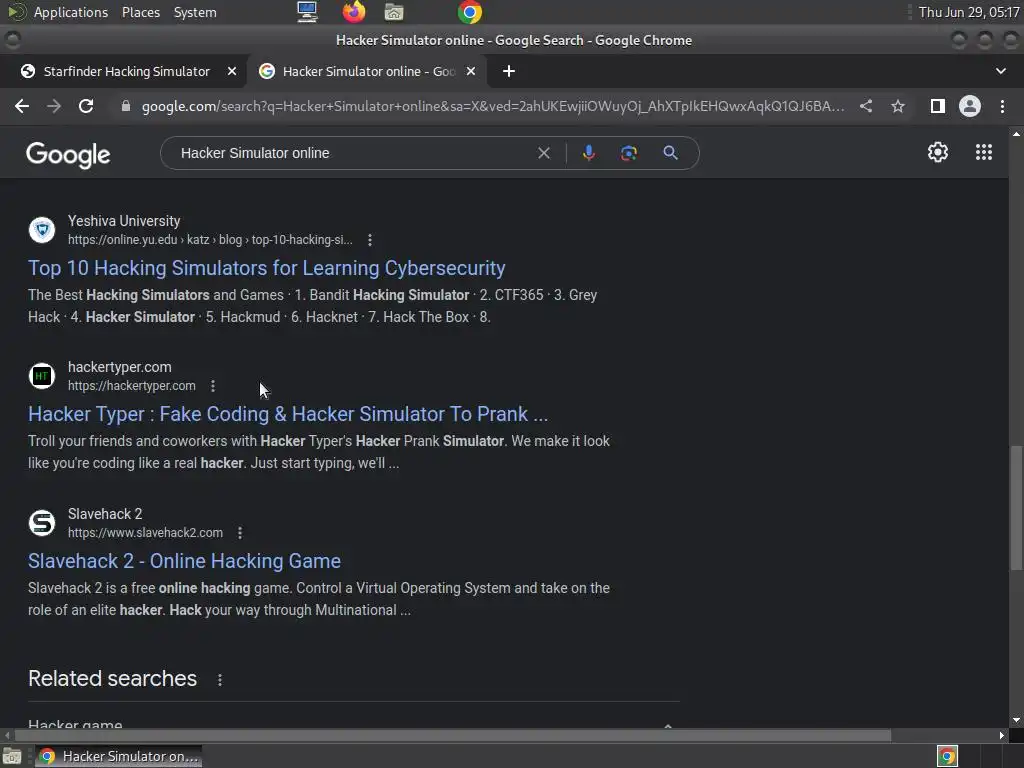
Task: Click the blue magnifier search button
Action: click(670, 153)
